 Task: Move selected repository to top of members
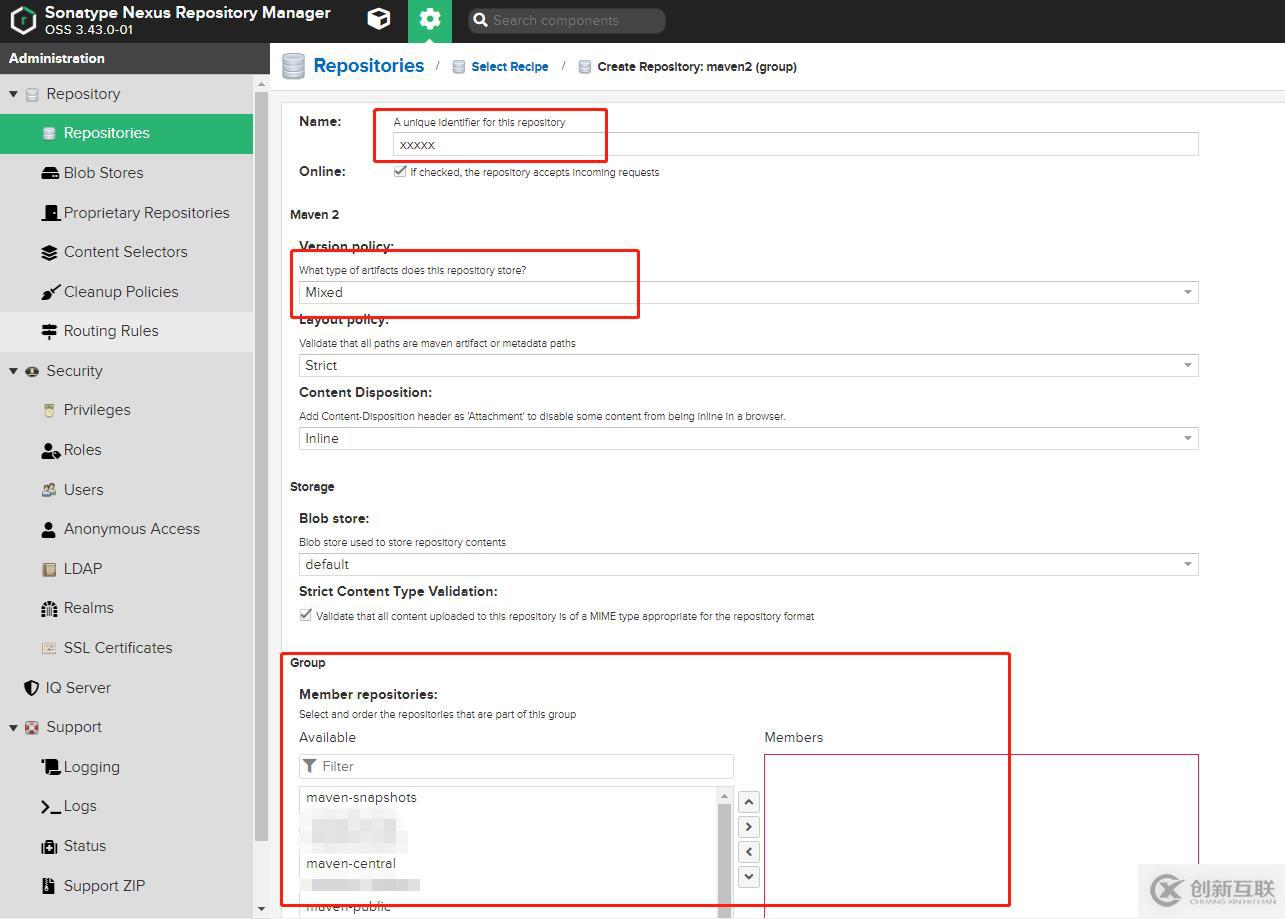(749, 802)
